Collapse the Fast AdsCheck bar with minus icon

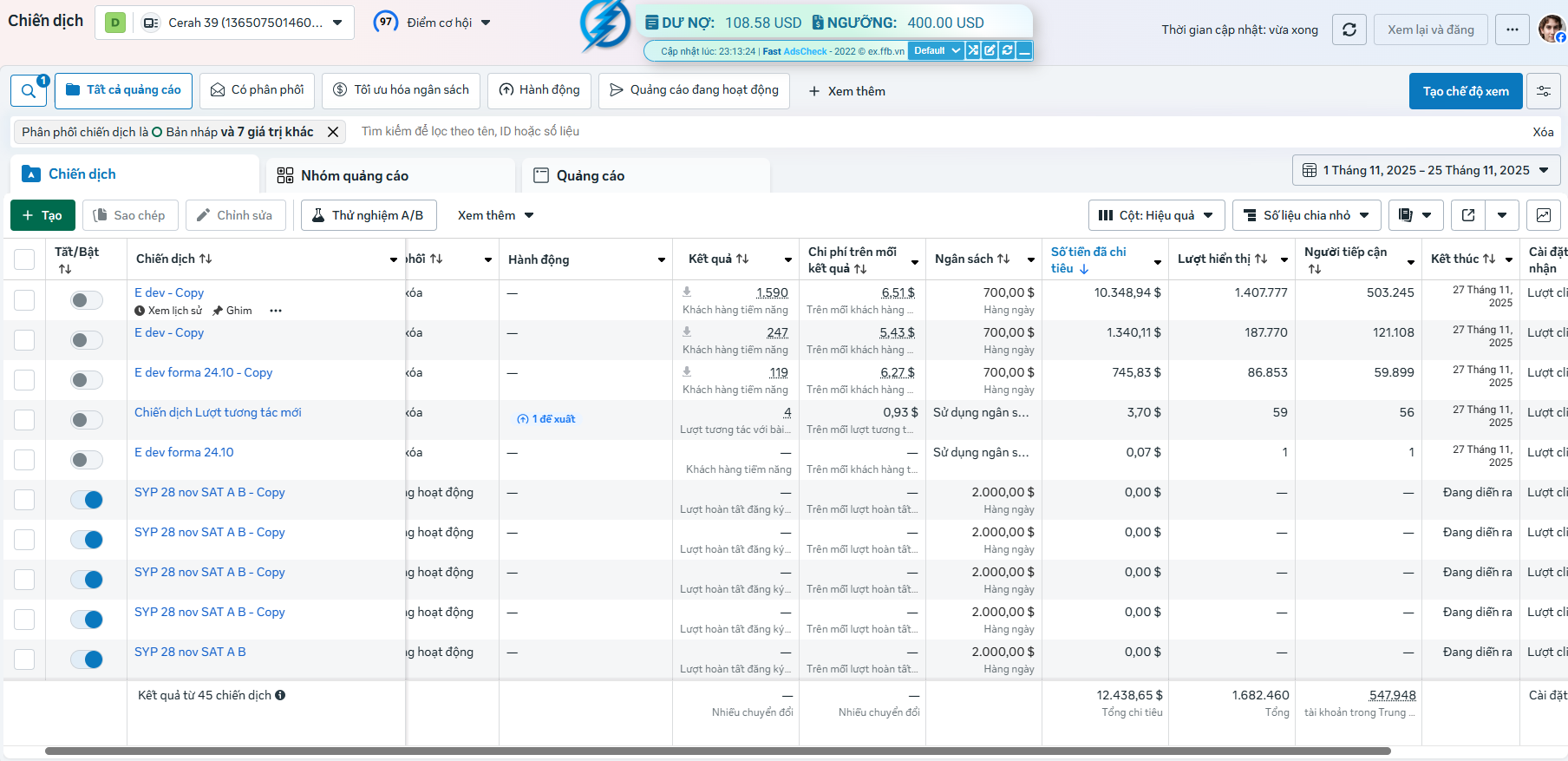1024,51
